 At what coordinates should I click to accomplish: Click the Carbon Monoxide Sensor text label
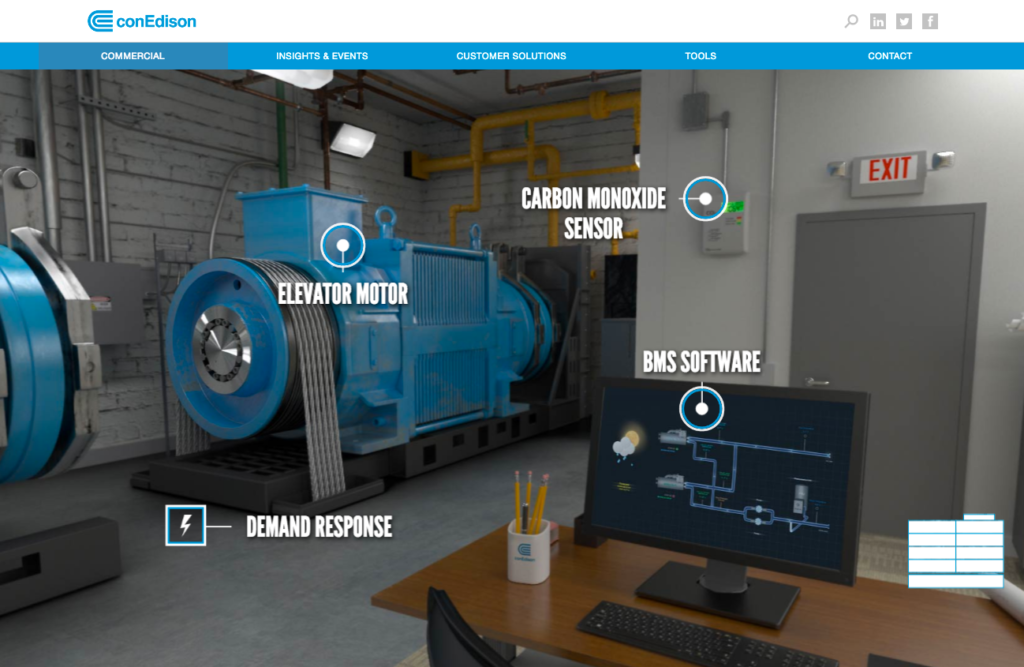593,213
